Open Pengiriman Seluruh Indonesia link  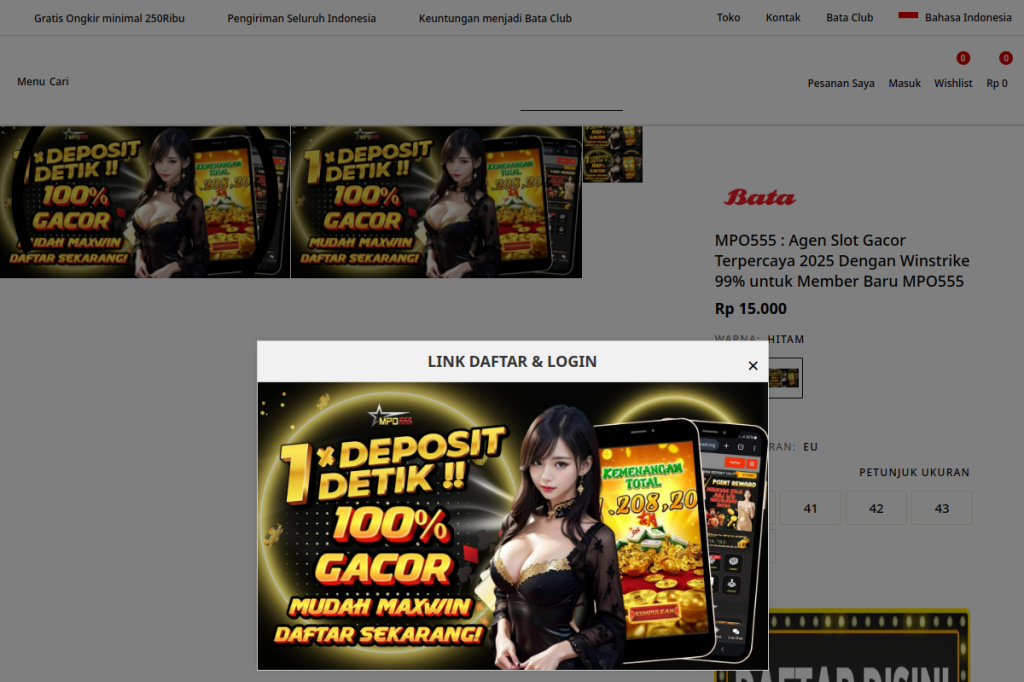pyautogui.click(x=301, y=18)
